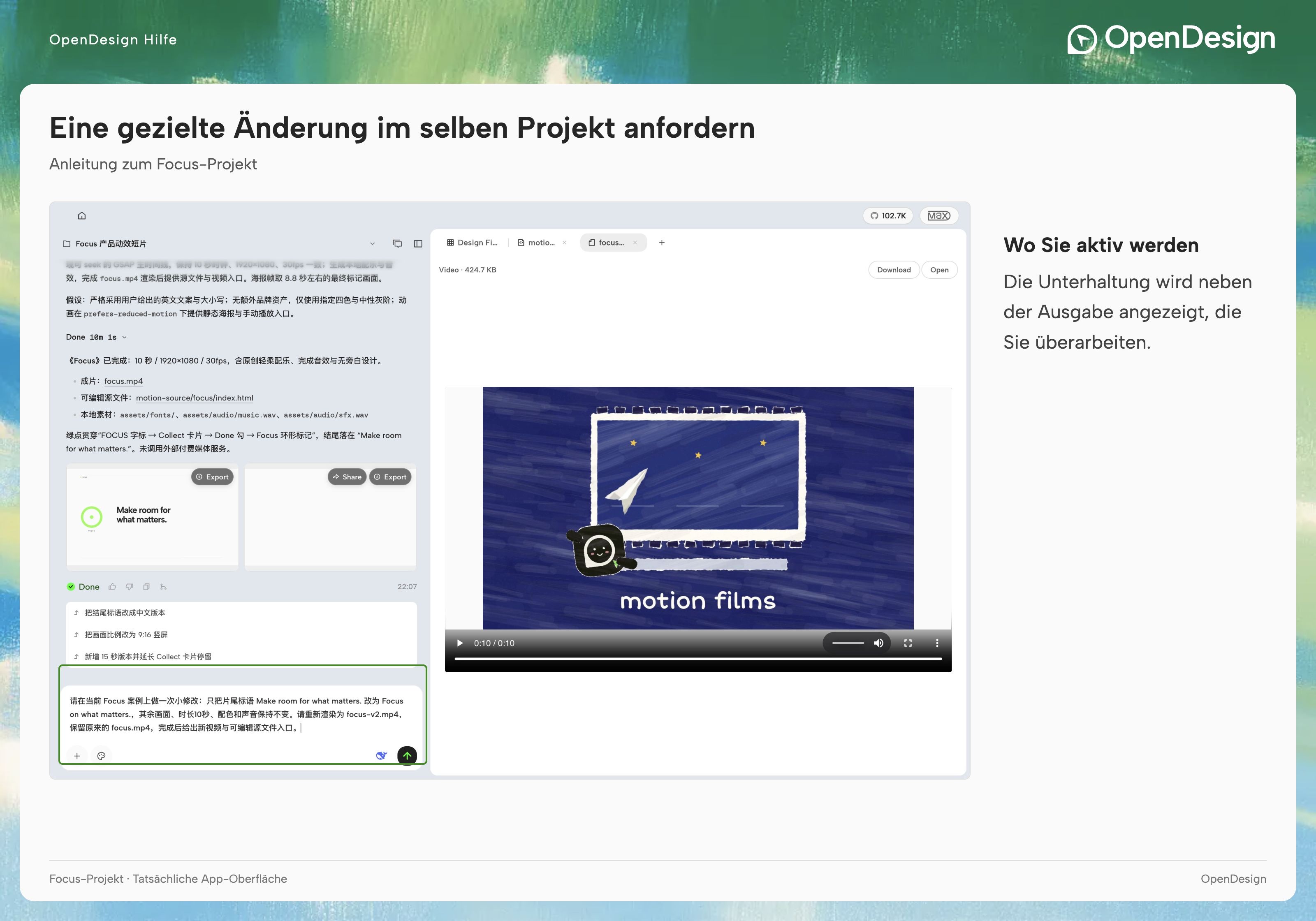
Task: Close the focus... tab
Action: (635, 243)
